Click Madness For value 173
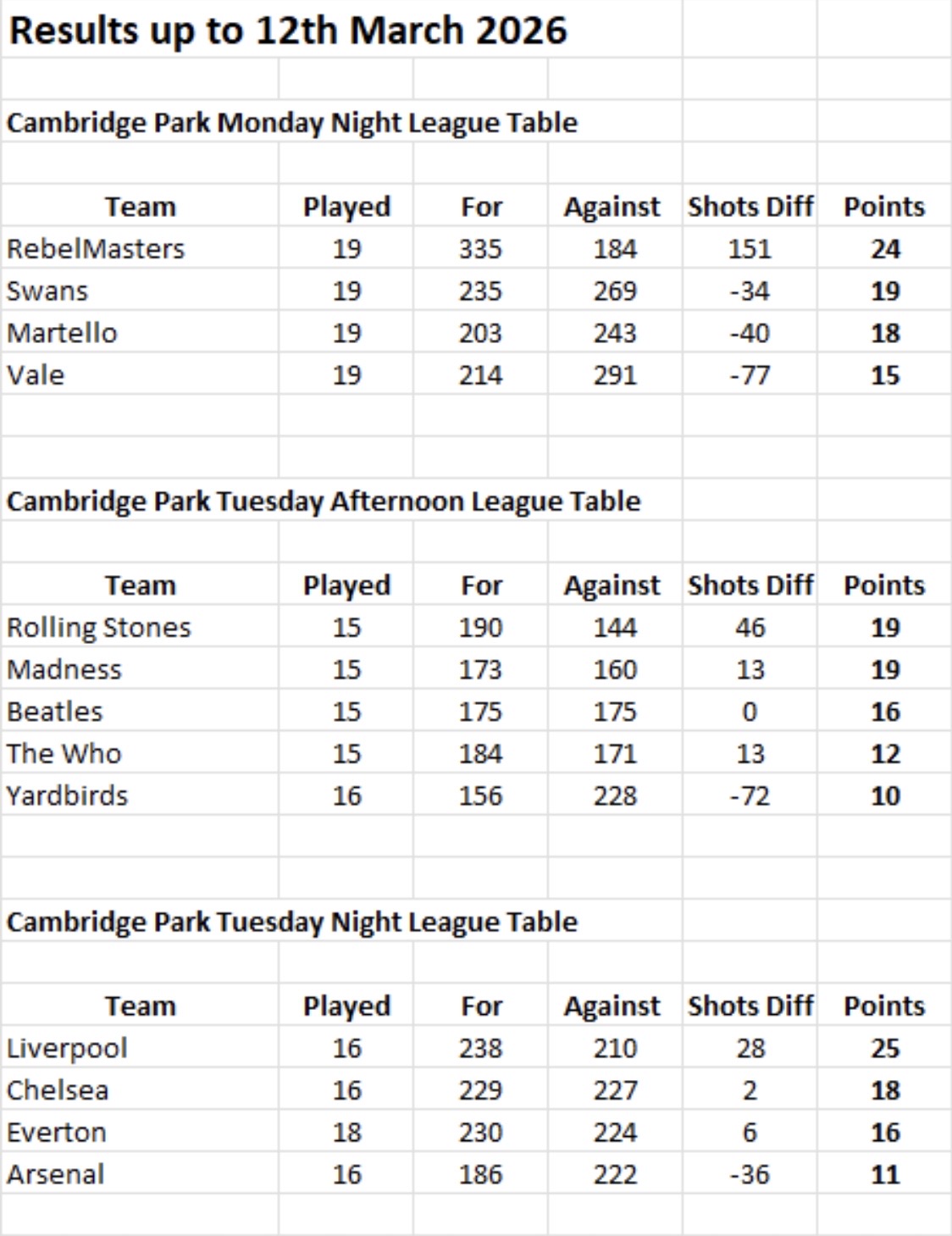The width and height of the screenshot is (952, 1236). point(481,670)
